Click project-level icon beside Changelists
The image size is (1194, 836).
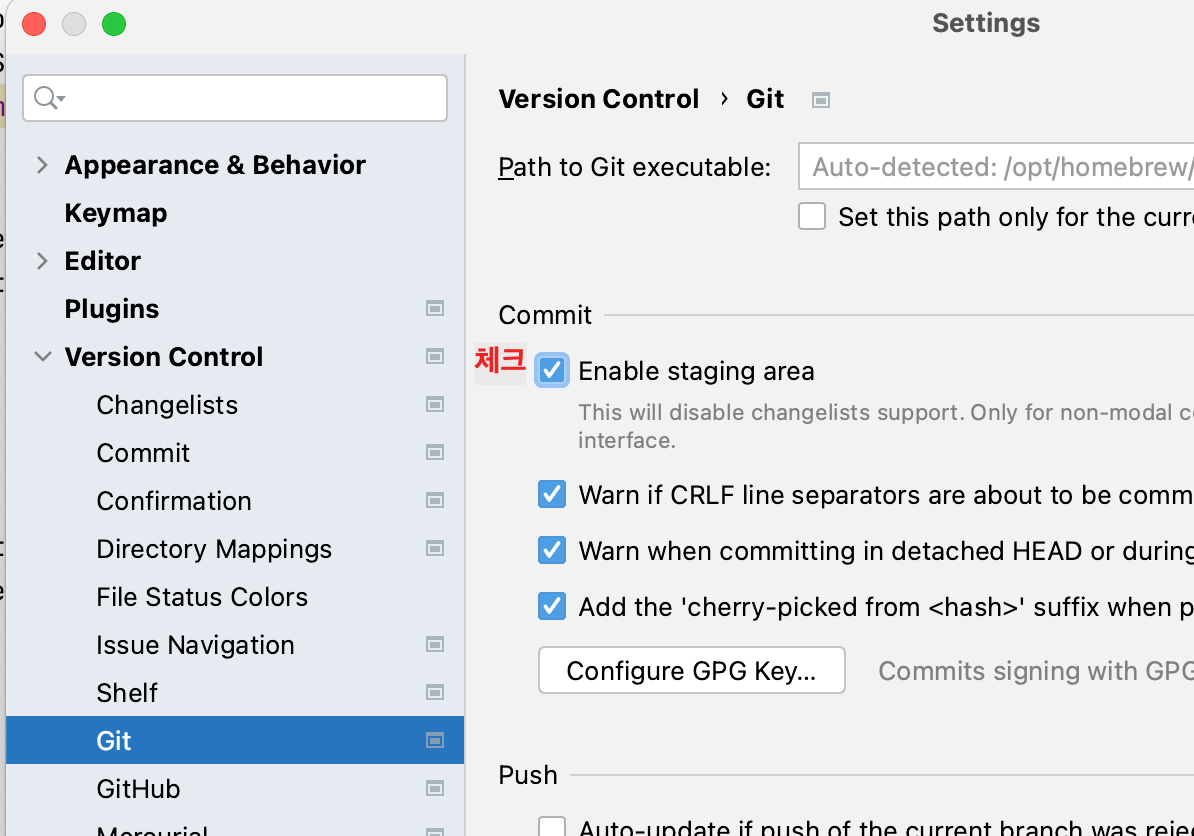coord(435,404)
